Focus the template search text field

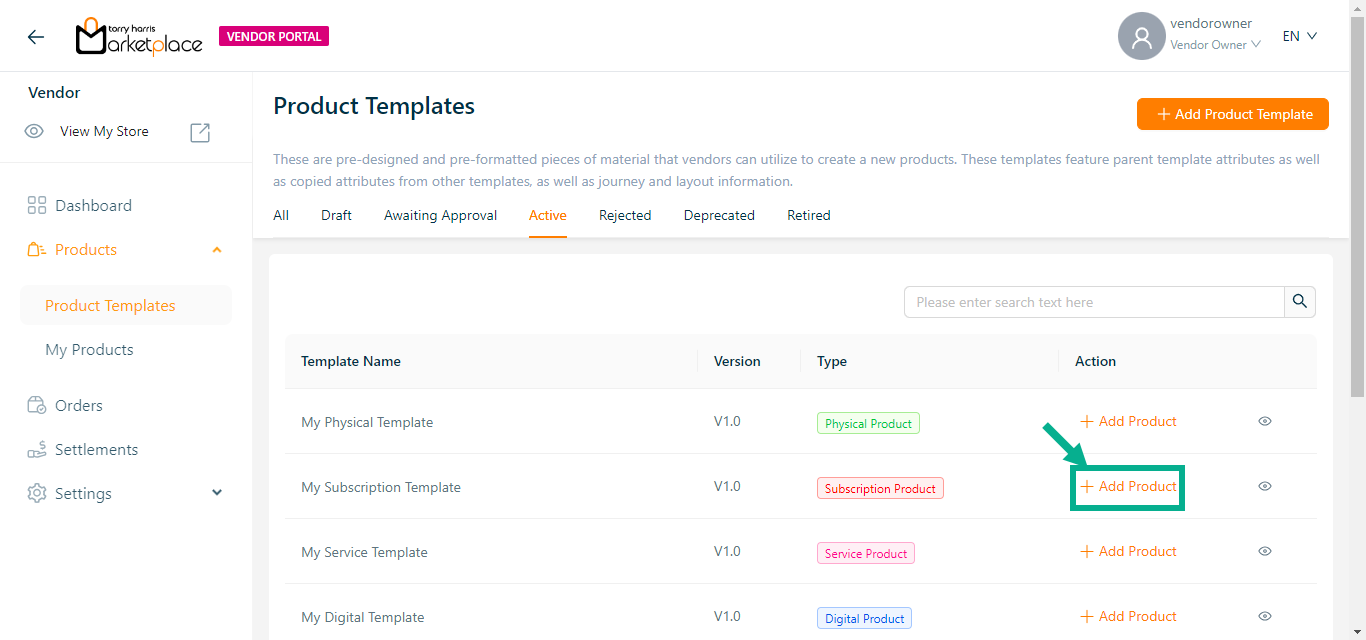point(1093,302)
